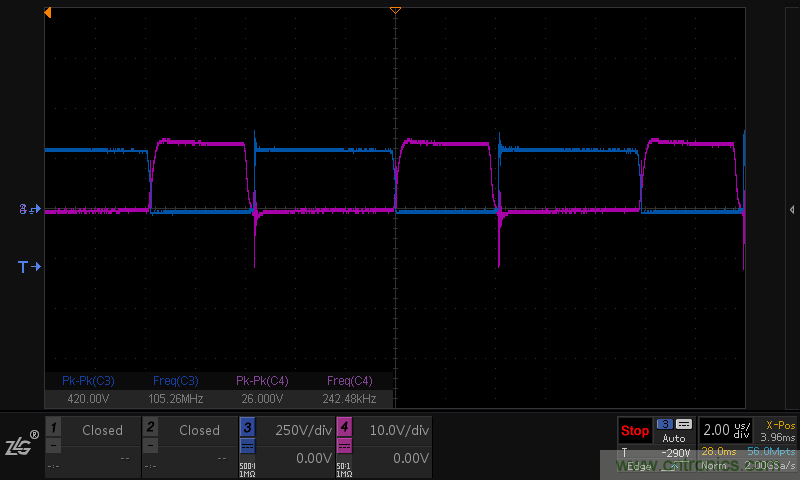Select the X-Pos horizontal position field
The image size is (800, 480).
click(x=776, y=430)
